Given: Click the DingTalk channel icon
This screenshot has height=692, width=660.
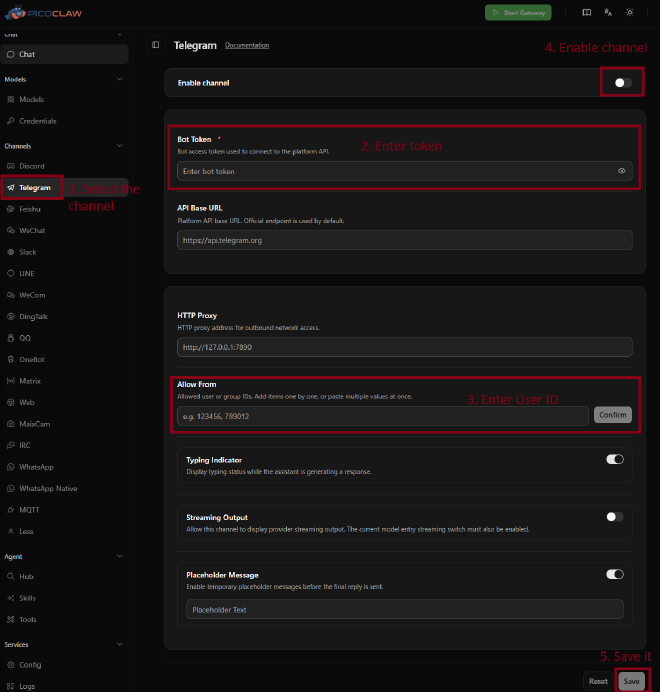Looking at the screenshot, I should tap(11, 316).
